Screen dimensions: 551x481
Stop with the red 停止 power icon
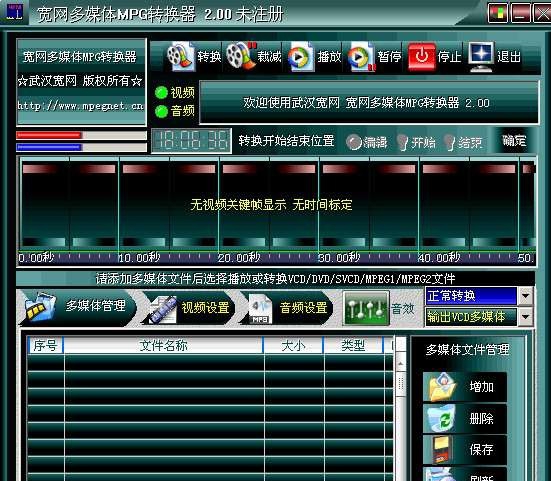tap(422, 56)
